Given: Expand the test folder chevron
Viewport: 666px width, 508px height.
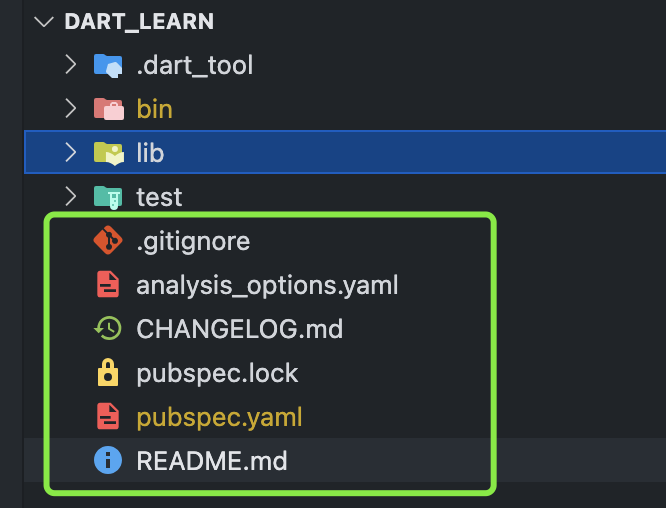Looking at the screenshot, I should pyautogui.click(x=71, y=197).
